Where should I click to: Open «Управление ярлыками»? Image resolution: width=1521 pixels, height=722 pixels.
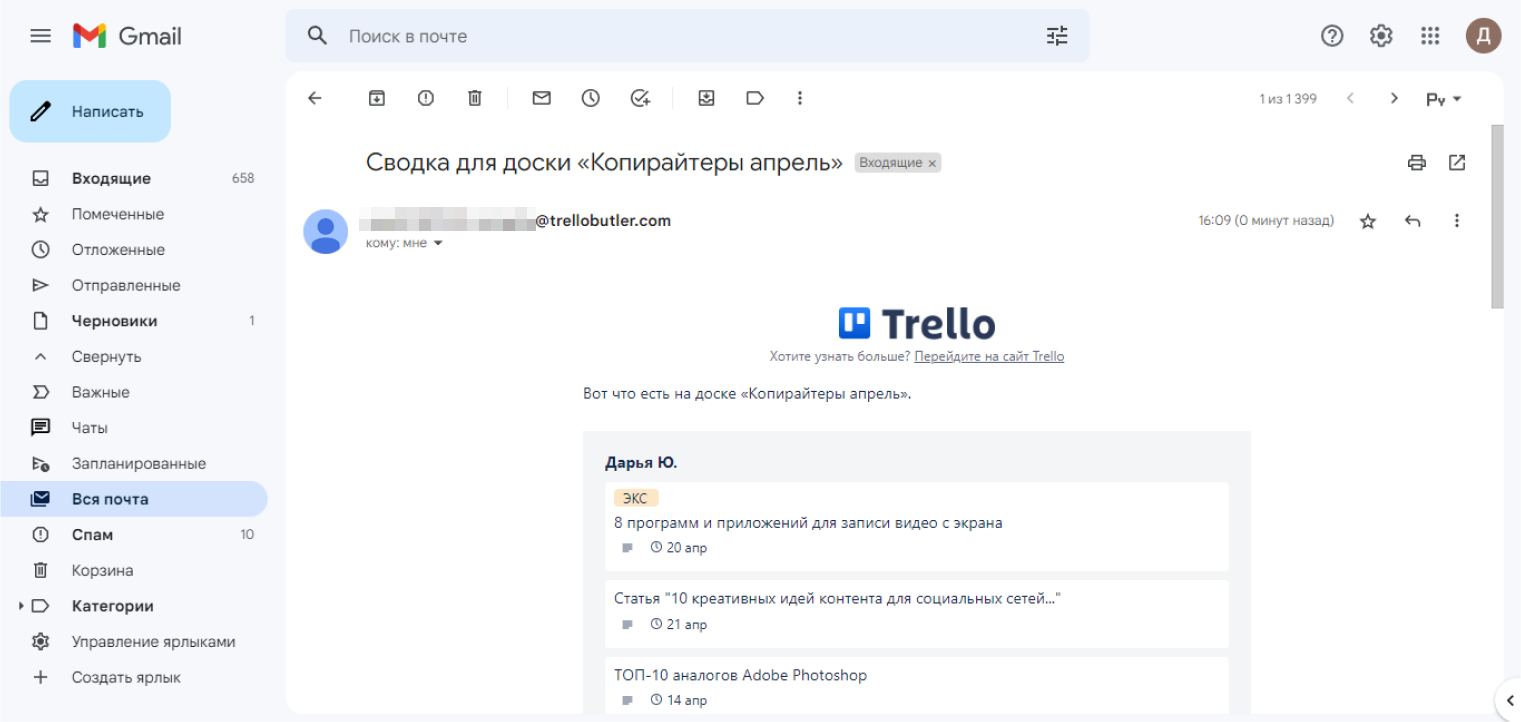coord(134,642)
